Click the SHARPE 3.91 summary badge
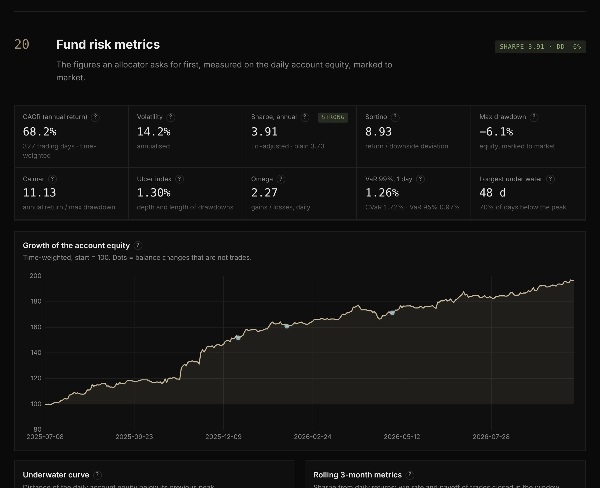600x488 pixels. click(x=540, y=47)
